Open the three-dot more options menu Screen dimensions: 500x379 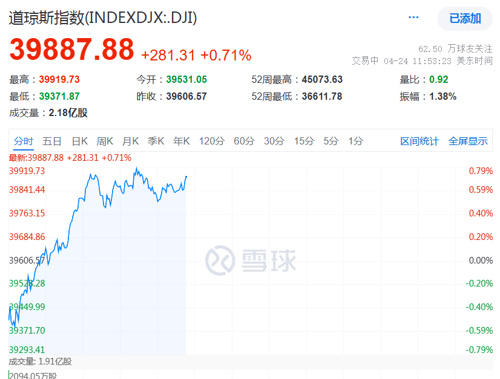point(413,17)
